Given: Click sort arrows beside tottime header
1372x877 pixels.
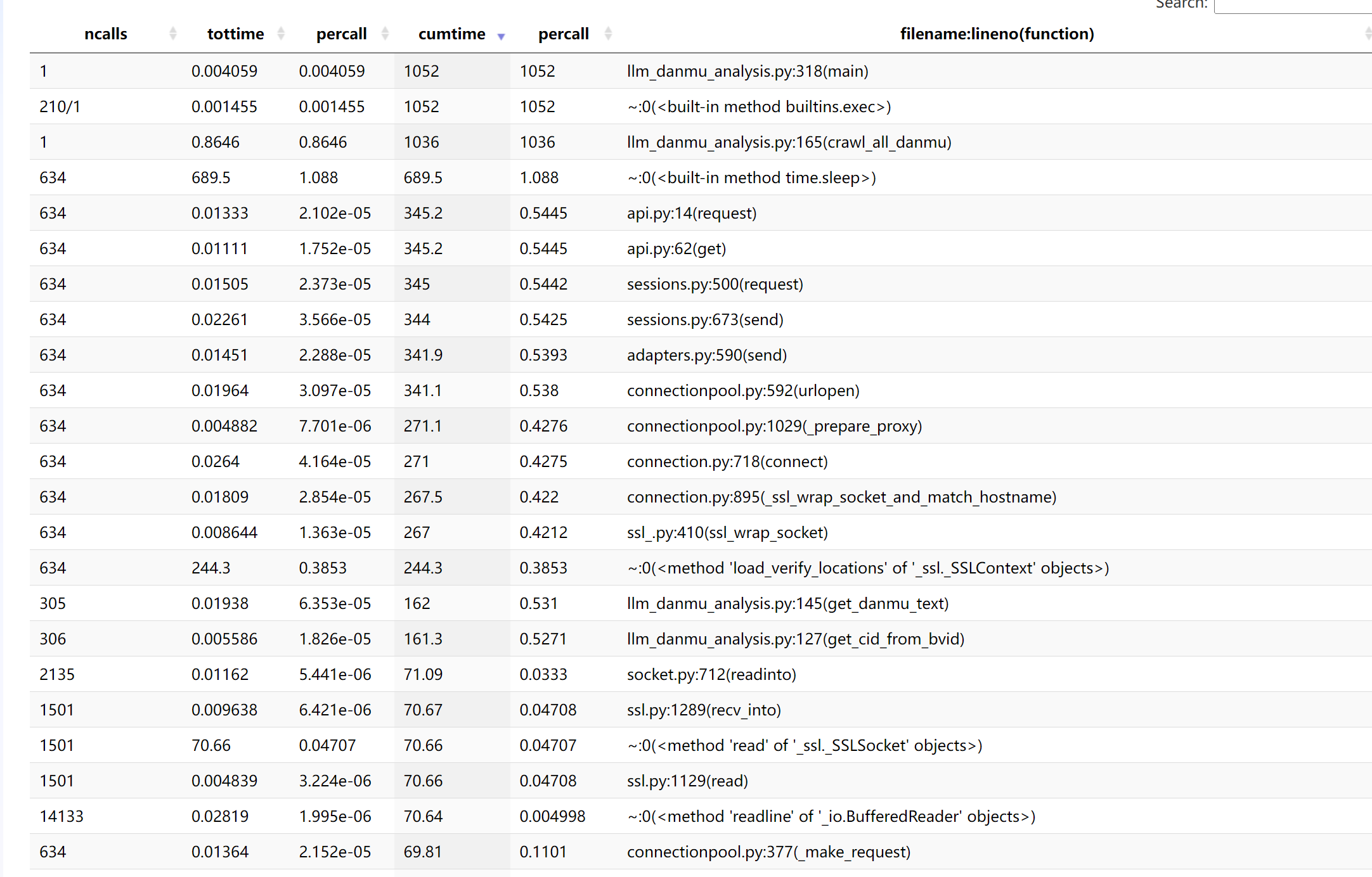Looking at the screenshot, I should pyautogui.click(x=281, y=34).
